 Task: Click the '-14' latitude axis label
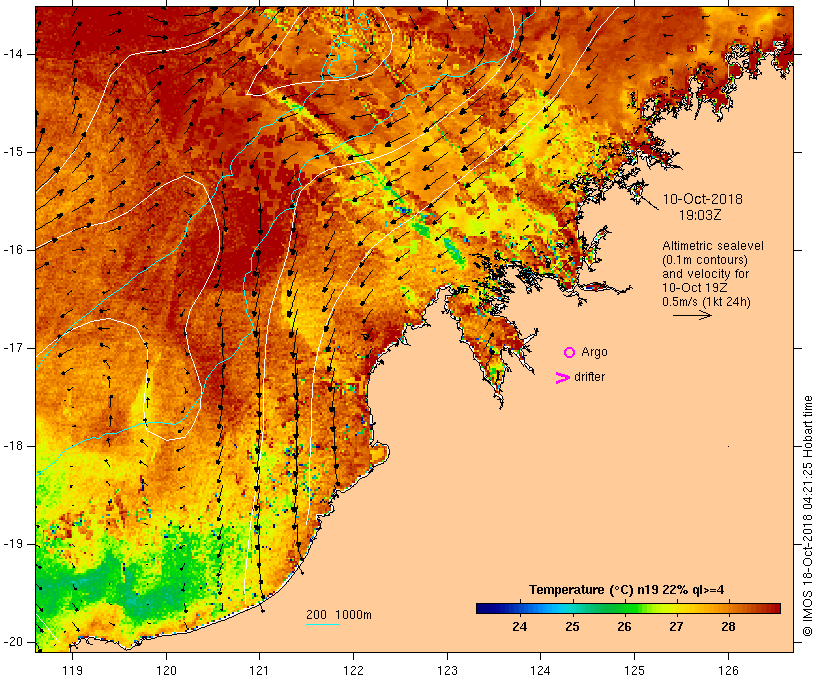coord(13,54)
